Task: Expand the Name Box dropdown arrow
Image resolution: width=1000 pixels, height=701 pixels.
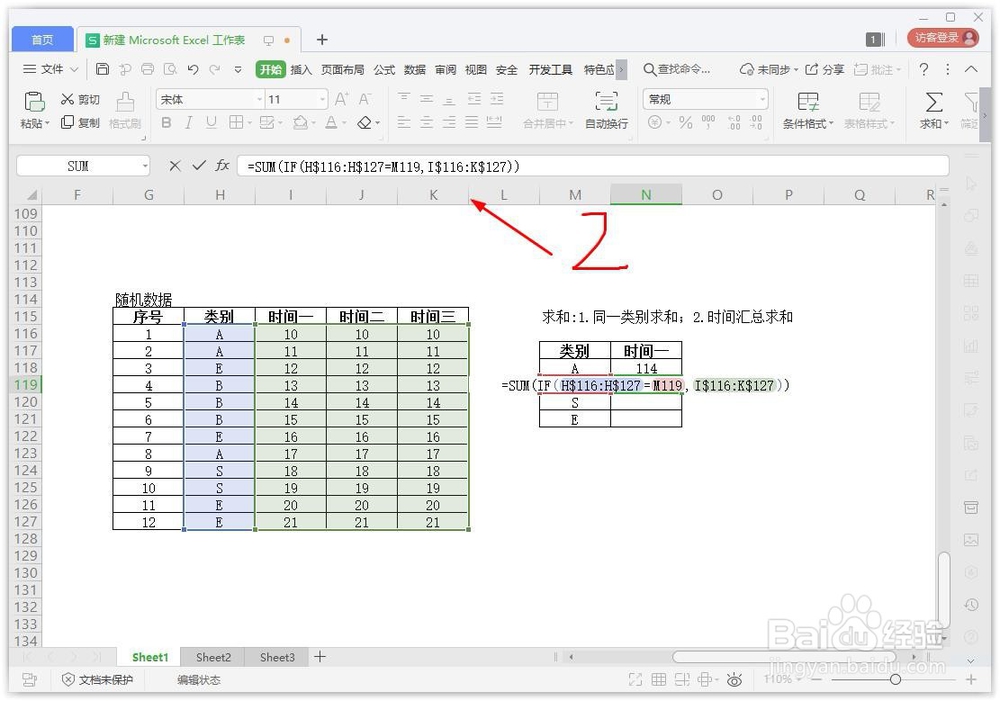Action: tap(145, 166)
